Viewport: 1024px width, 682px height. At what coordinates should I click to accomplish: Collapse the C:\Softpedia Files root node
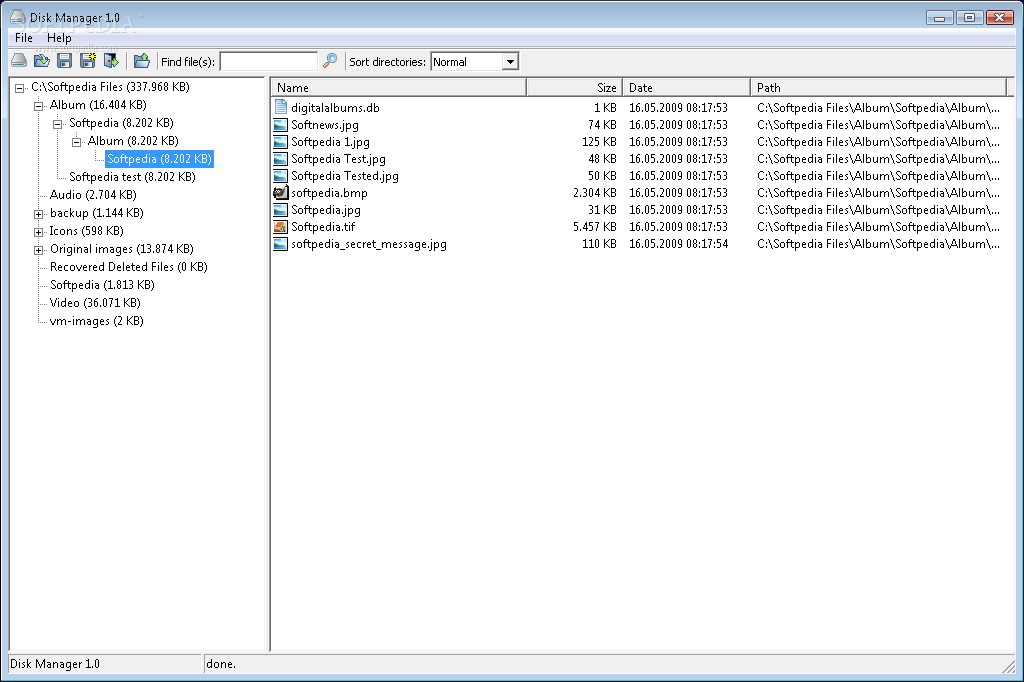tap(20, 88)
